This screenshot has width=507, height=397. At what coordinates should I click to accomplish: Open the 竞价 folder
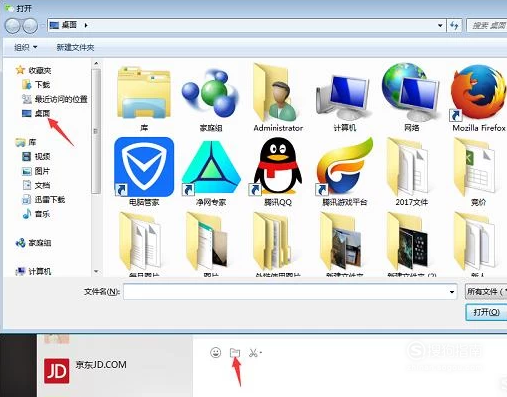click(x=475, y=167)
